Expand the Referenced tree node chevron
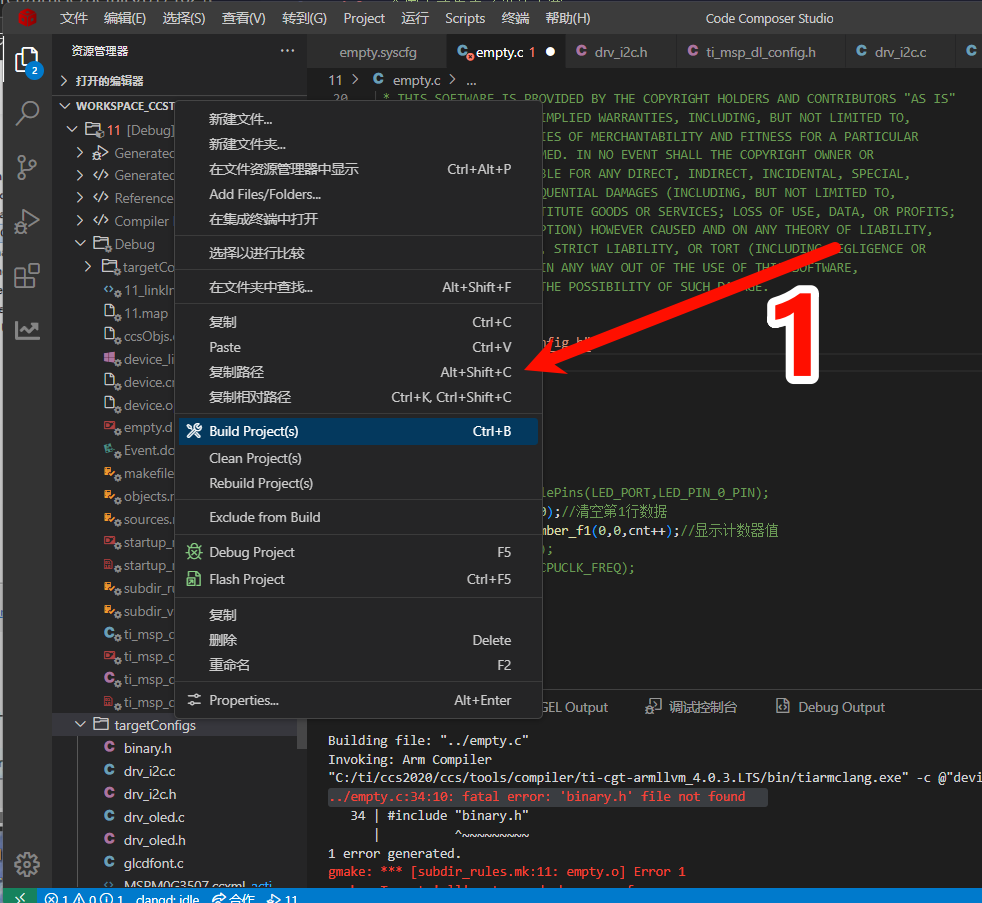 80,197
